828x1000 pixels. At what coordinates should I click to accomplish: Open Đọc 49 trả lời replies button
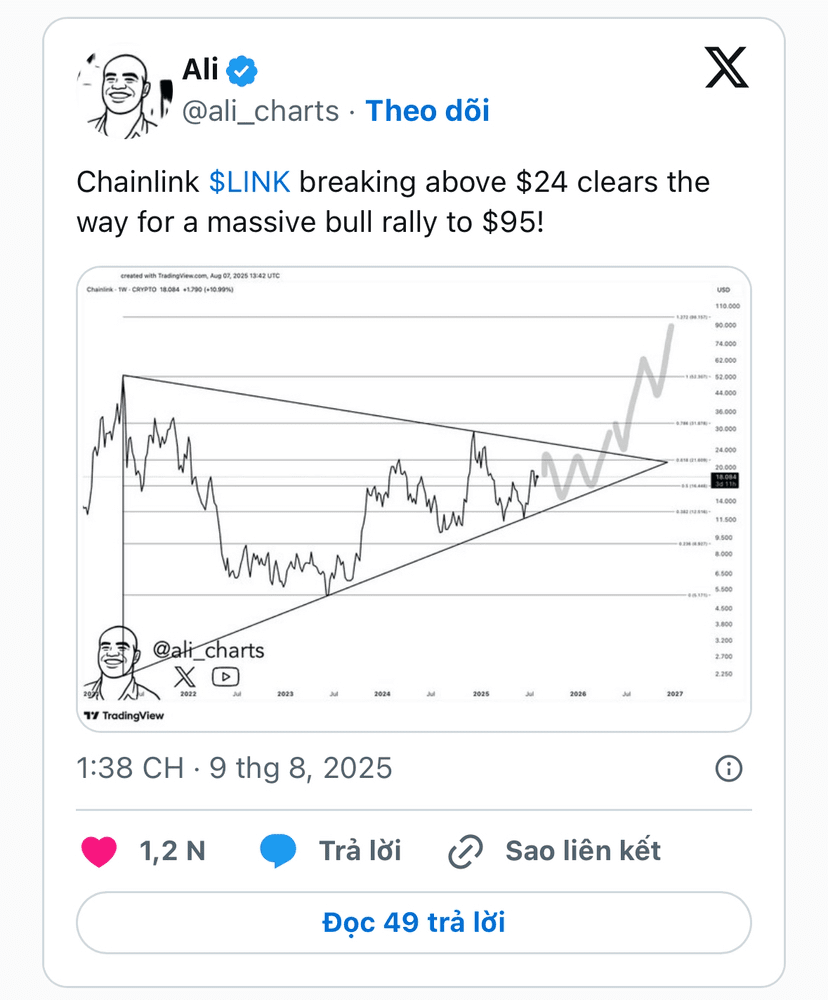click(414, 923)
